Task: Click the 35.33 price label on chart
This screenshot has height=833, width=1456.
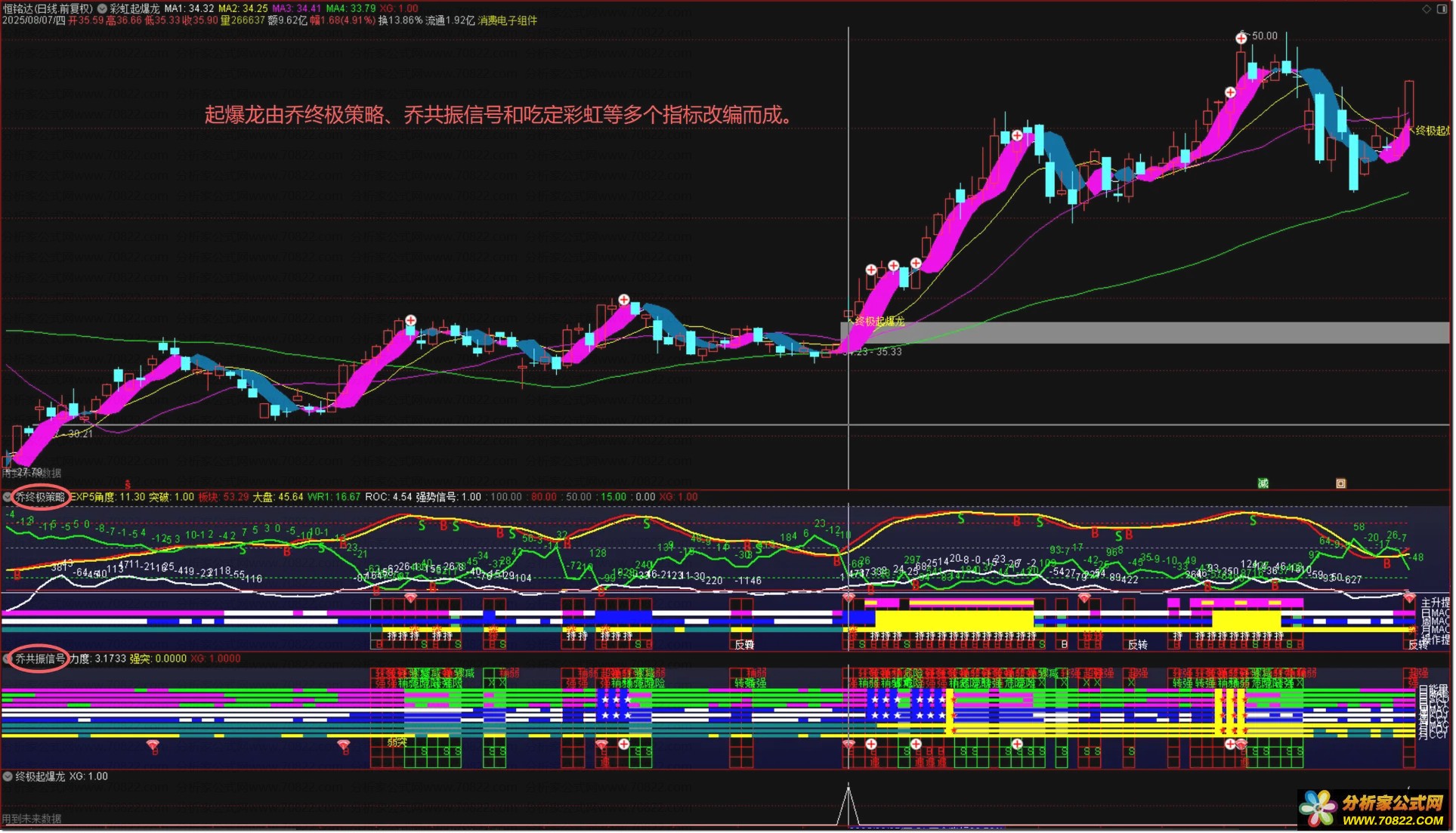Action: tap(889, 352)
